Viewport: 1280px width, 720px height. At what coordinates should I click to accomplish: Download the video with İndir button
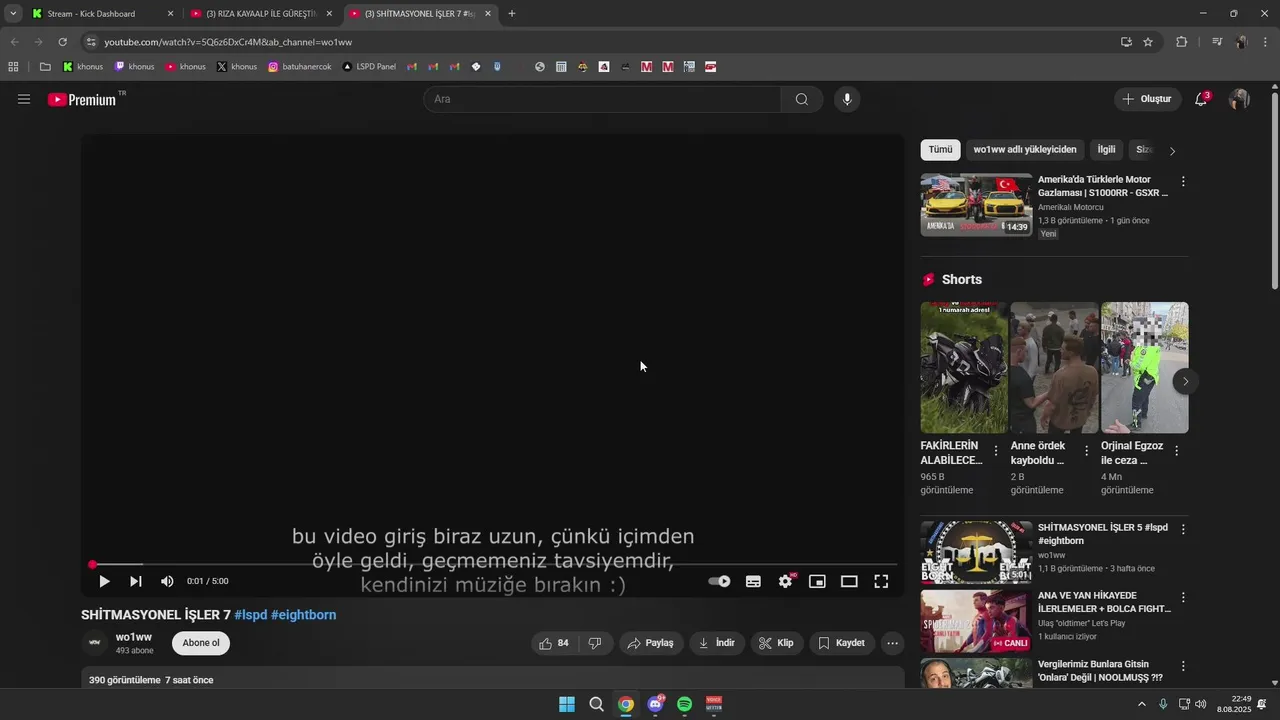pyautogui.click(x=717, y=643)
